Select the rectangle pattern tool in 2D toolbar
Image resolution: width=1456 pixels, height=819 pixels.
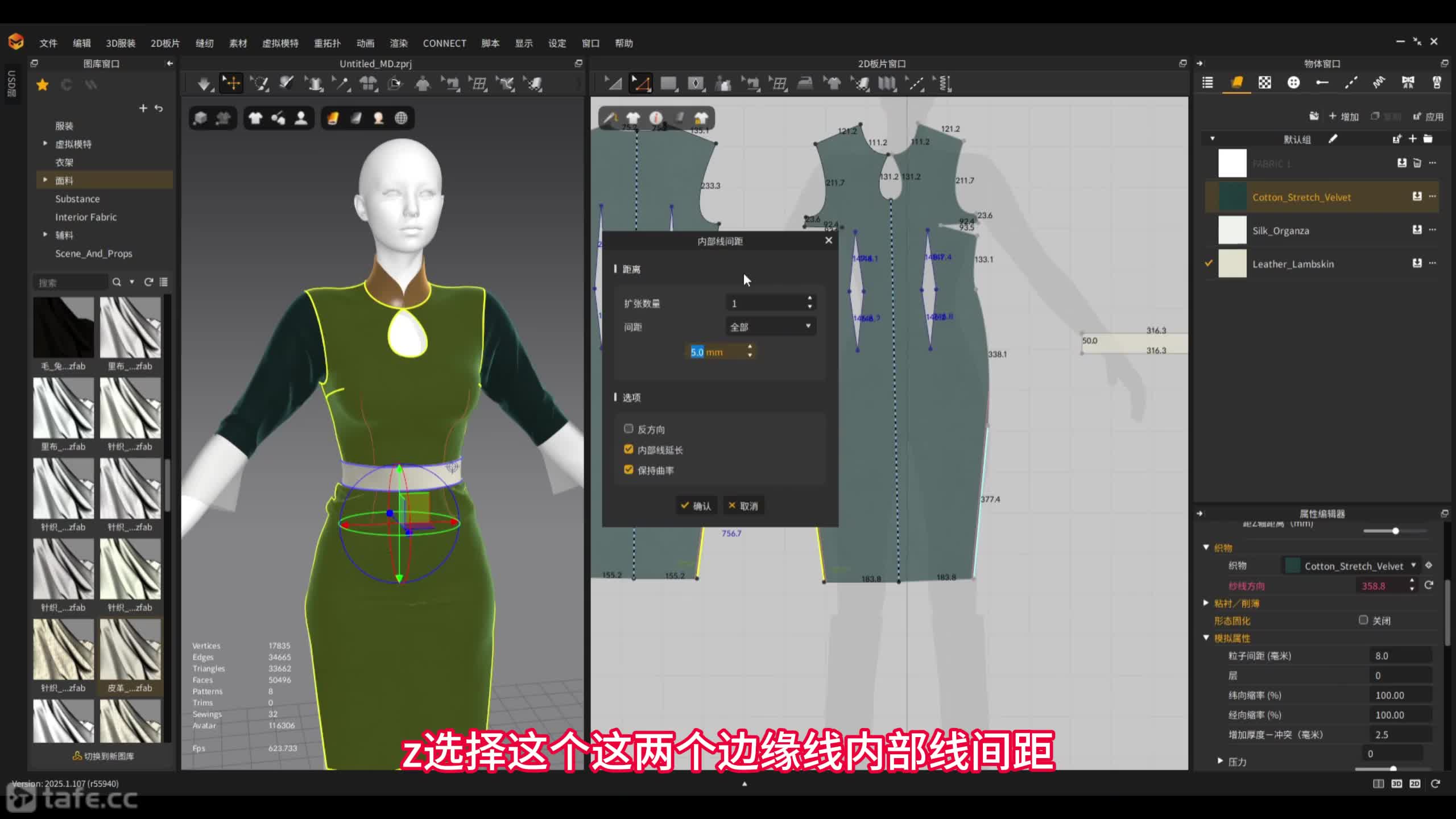(668, 84)
